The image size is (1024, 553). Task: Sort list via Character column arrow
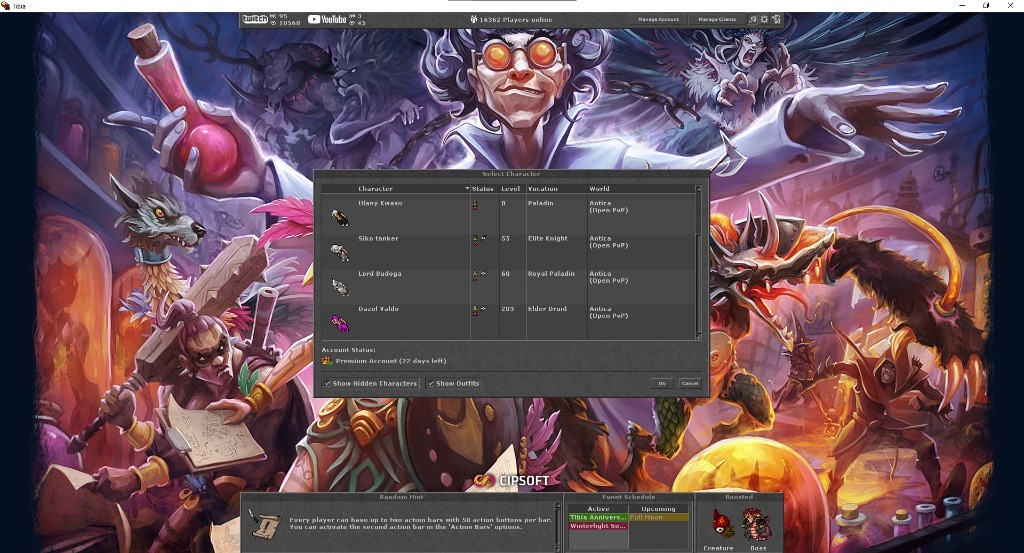[x=466, y=188]
